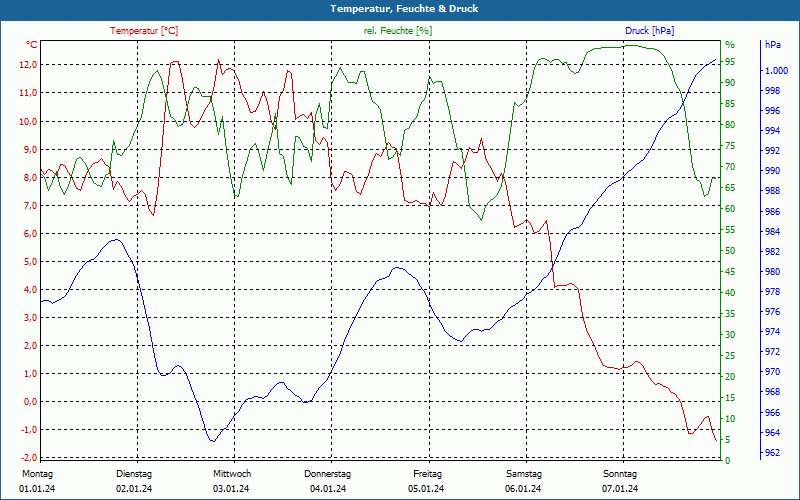The image size is (800, 500).
Task: Click the '4,0' temperature axis value
Action: [30, 290]
